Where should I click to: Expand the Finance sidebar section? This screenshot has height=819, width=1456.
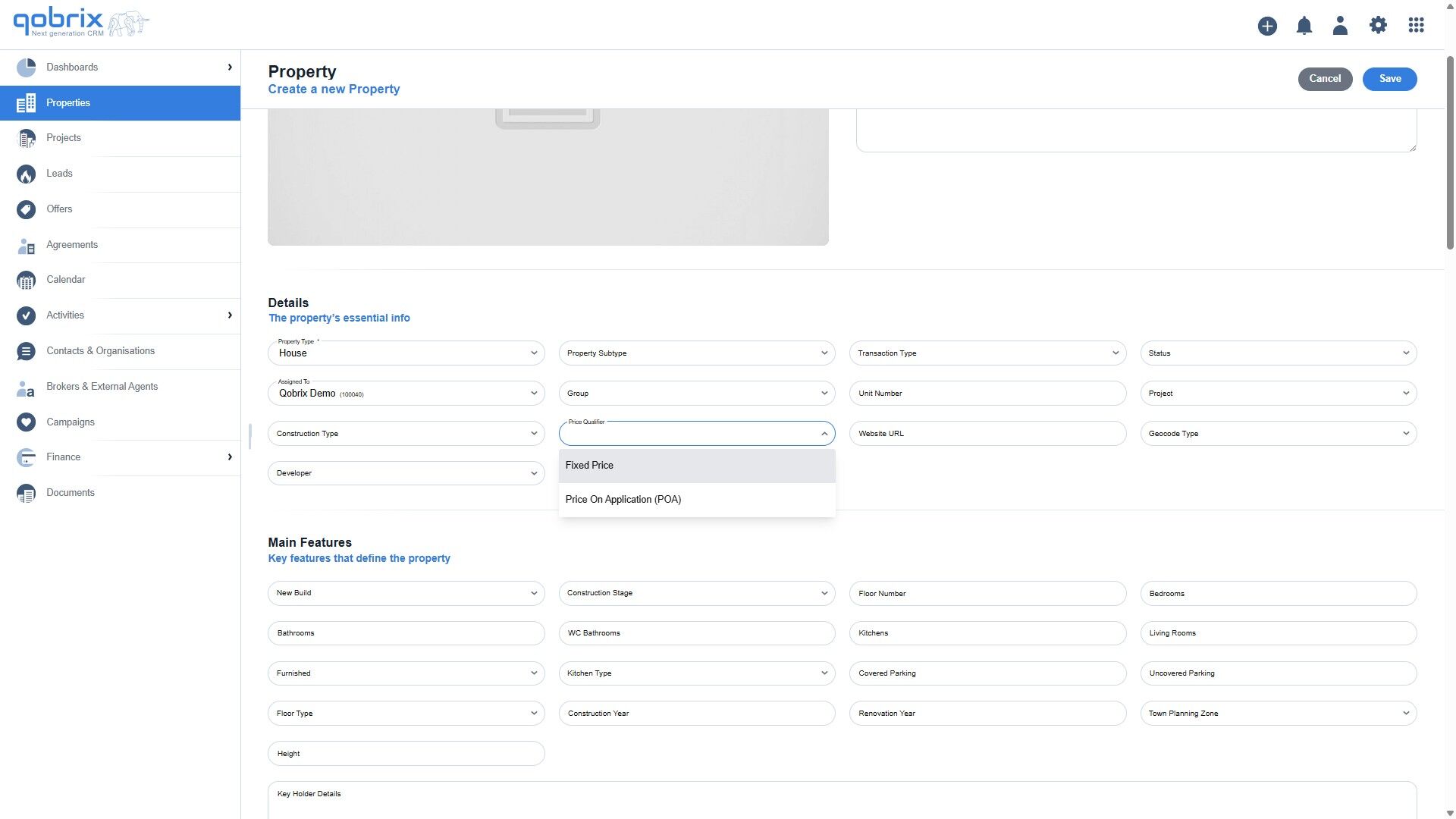63,457
